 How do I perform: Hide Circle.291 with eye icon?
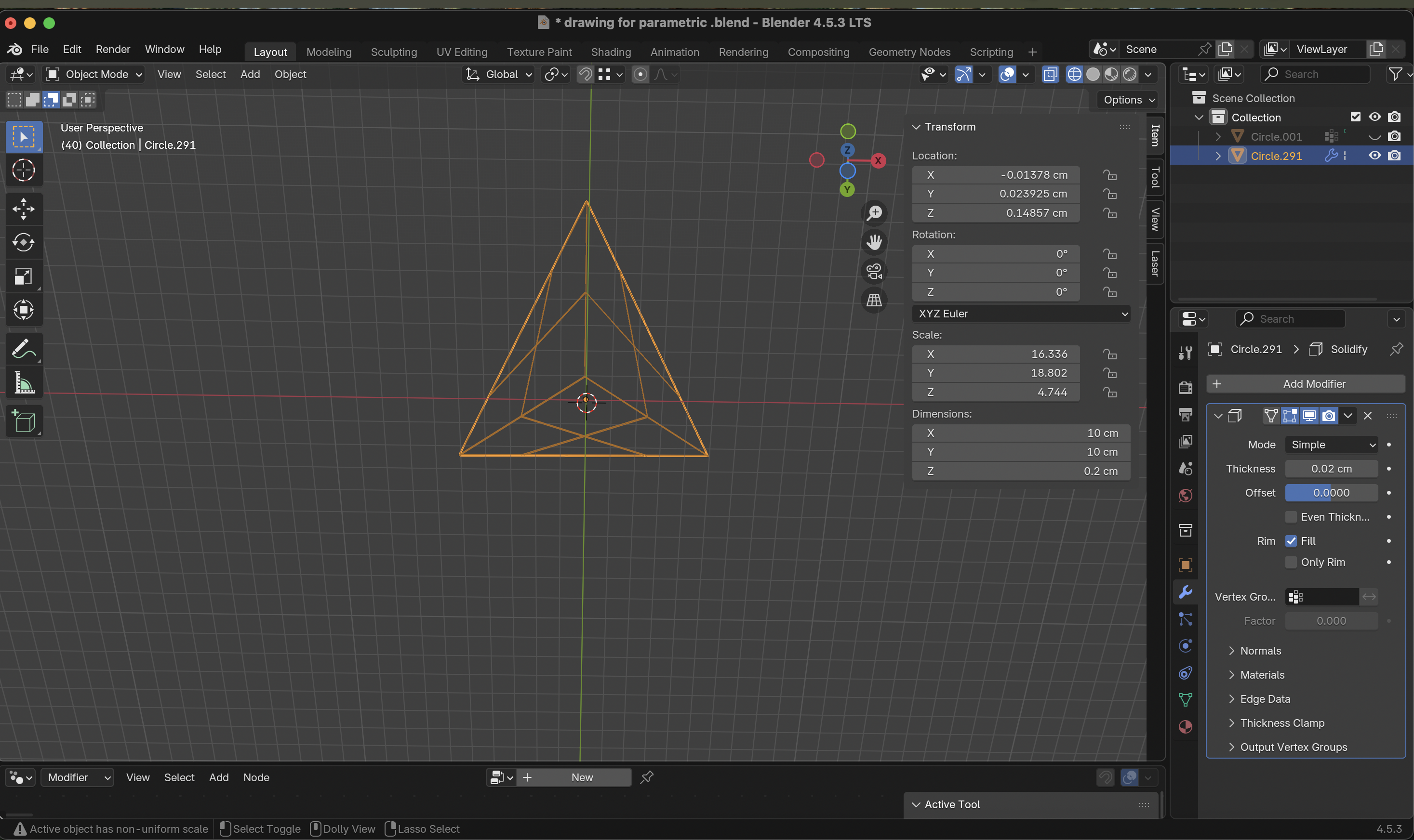pyautogui.click(x=1374, y=156)
